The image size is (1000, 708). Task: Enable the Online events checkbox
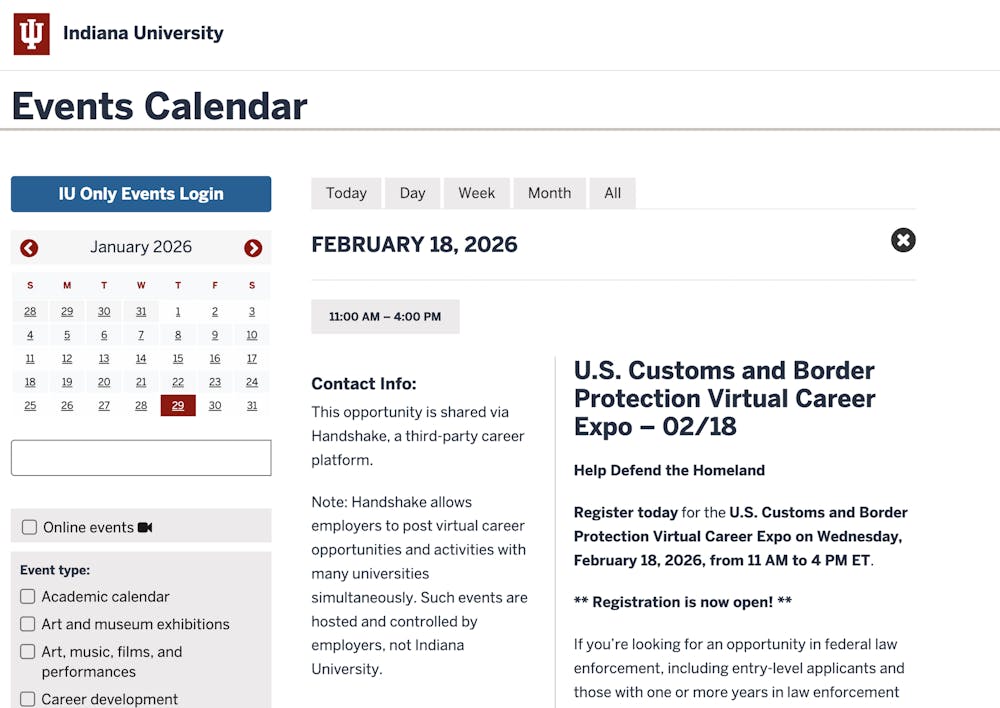click(x=30, y=527)
